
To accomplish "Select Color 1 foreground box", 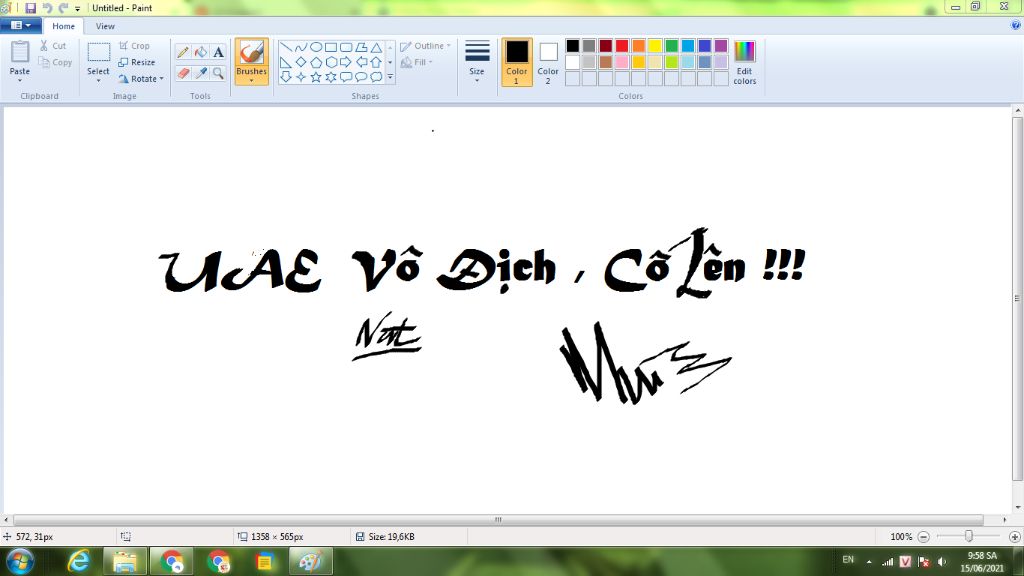I will click(517, 62).
